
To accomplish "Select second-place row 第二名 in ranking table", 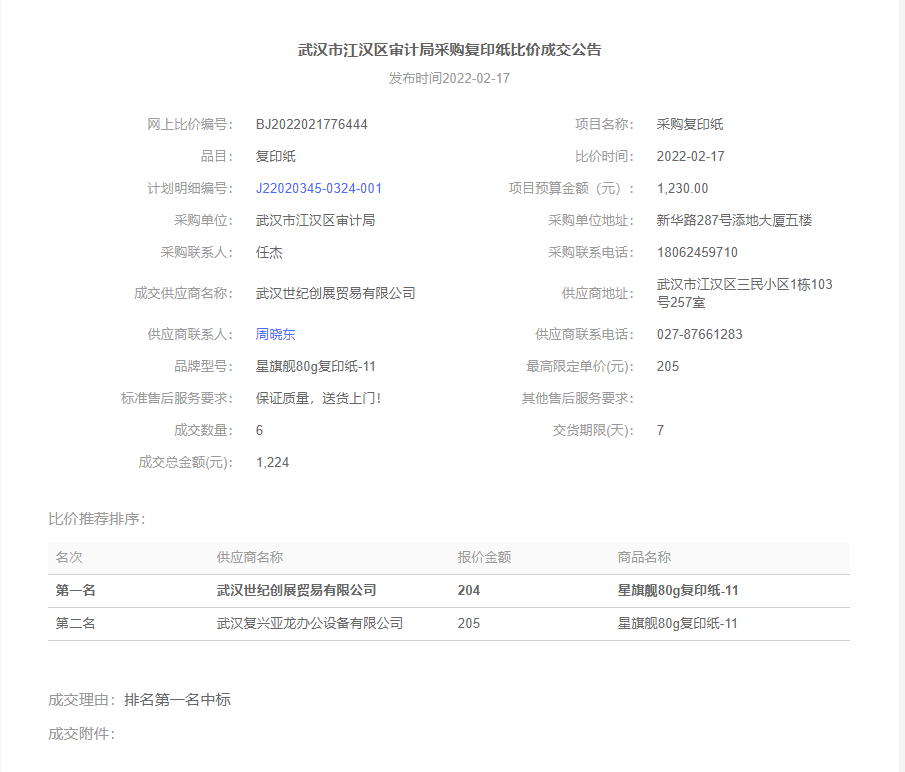I will [x=76, y=624].
